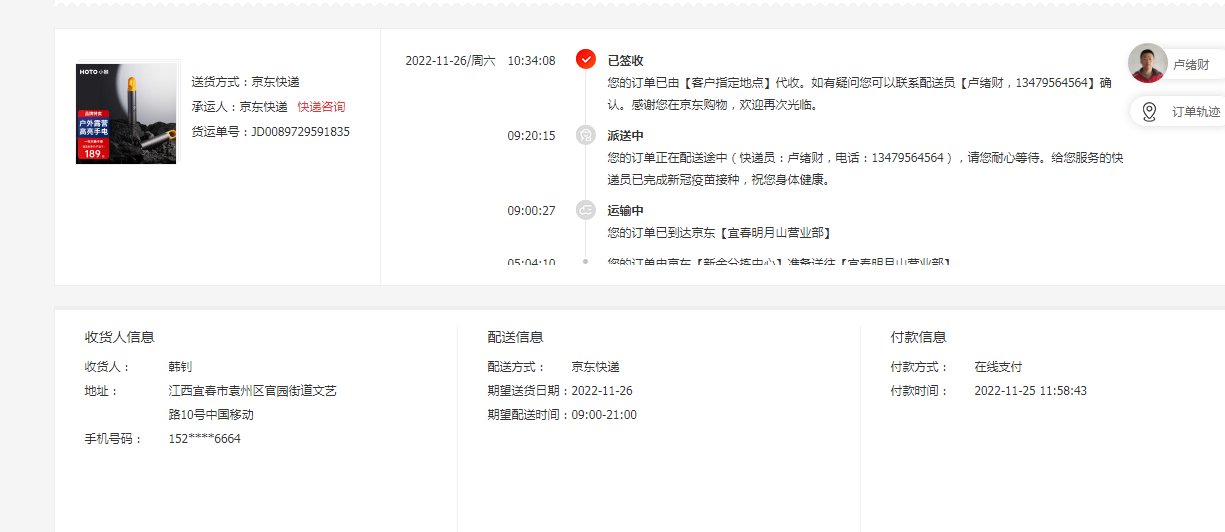Click the 期望送货日期：2022-11-26 line
Image resolution: width=1225 pixels, height=532 pixels.
point(560,391)
